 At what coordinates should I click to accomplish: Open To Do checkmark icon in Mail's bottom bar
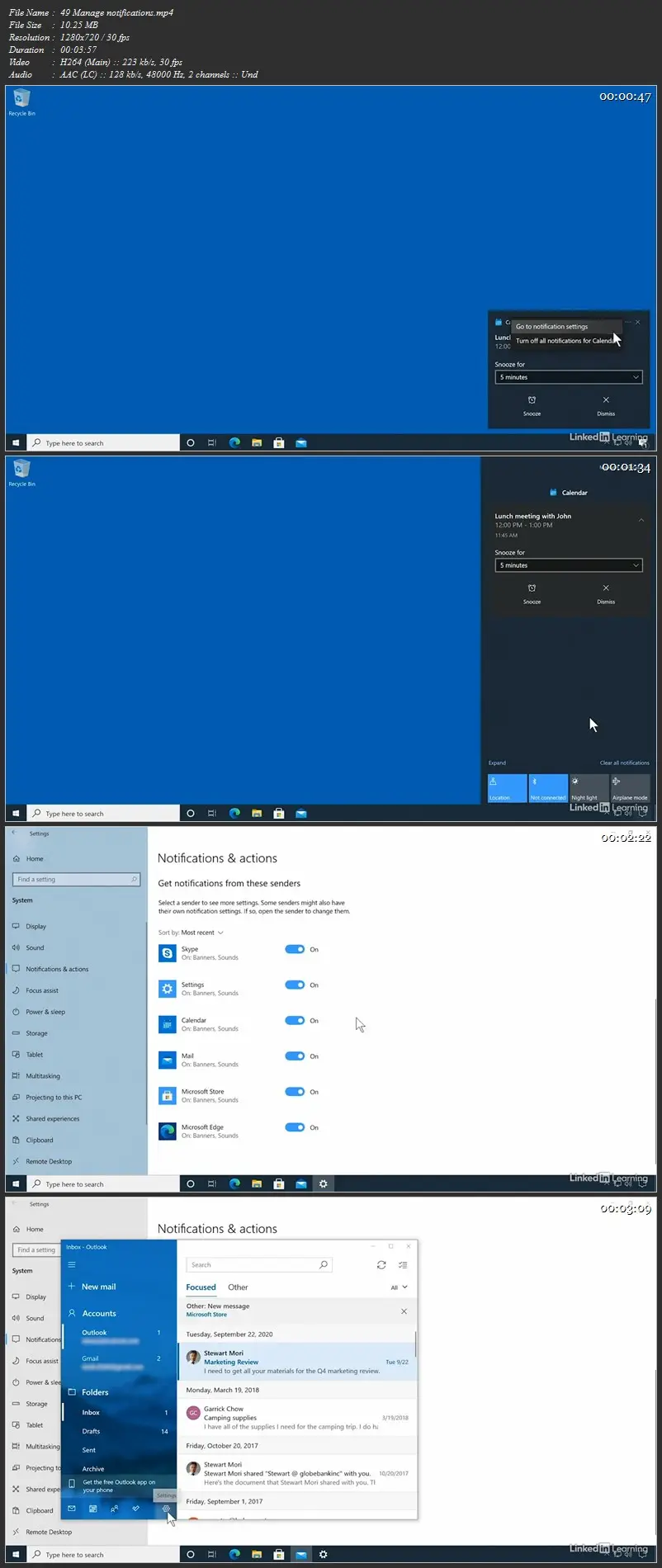136,1509
